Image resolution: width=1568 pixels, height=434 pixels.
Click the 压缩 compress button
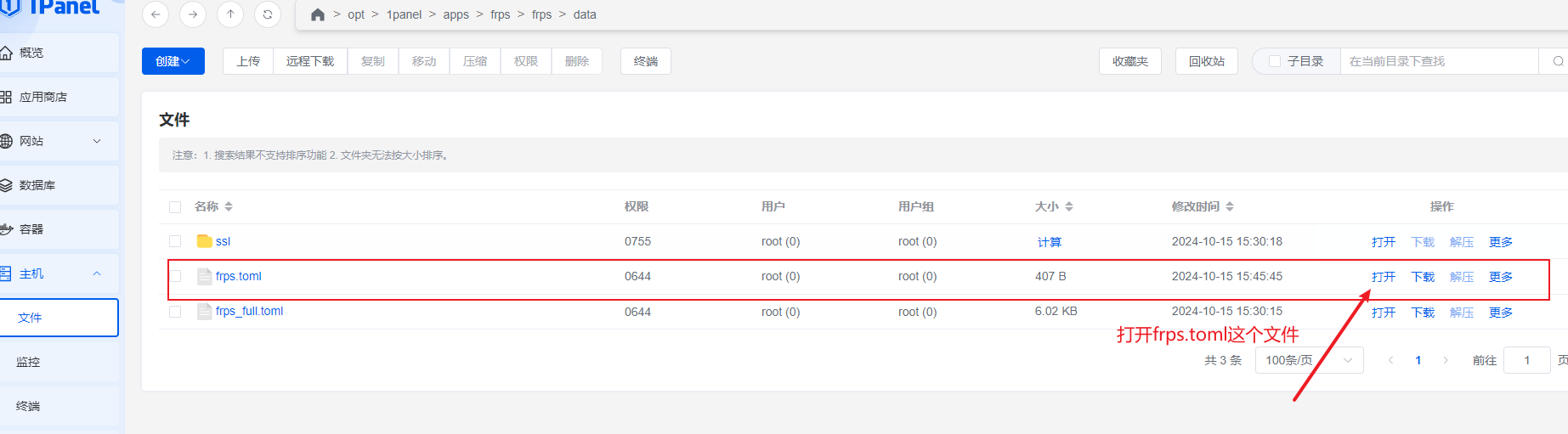[475, 61]
